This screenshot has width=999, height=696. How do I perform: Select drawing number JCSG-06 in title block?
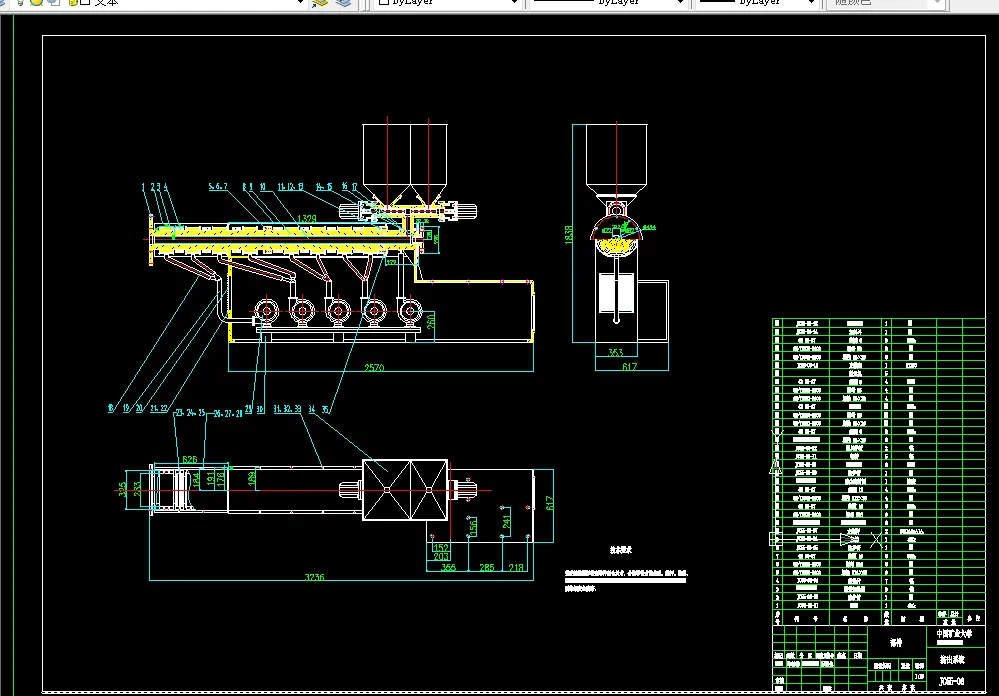click(952, 681)
